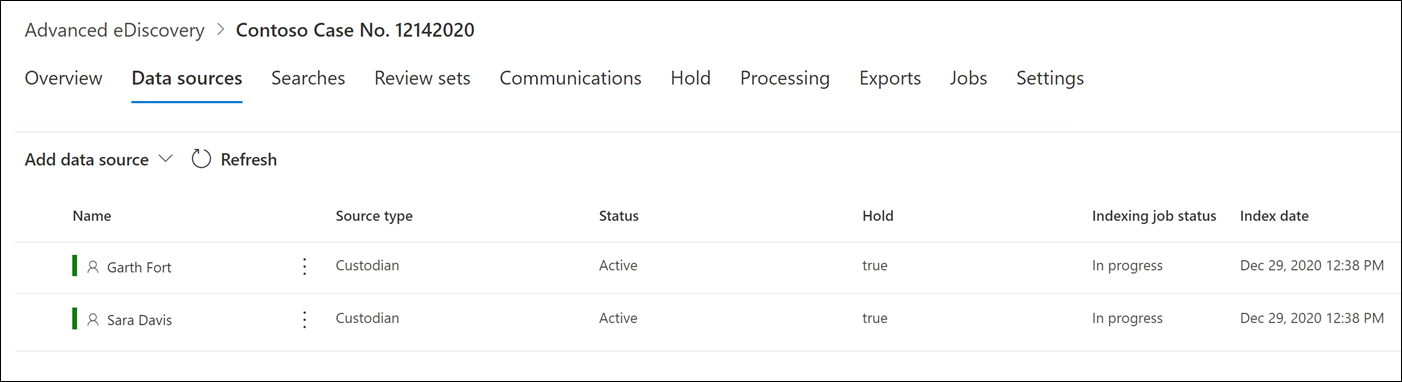View the Jobs tab

(969, 78)
